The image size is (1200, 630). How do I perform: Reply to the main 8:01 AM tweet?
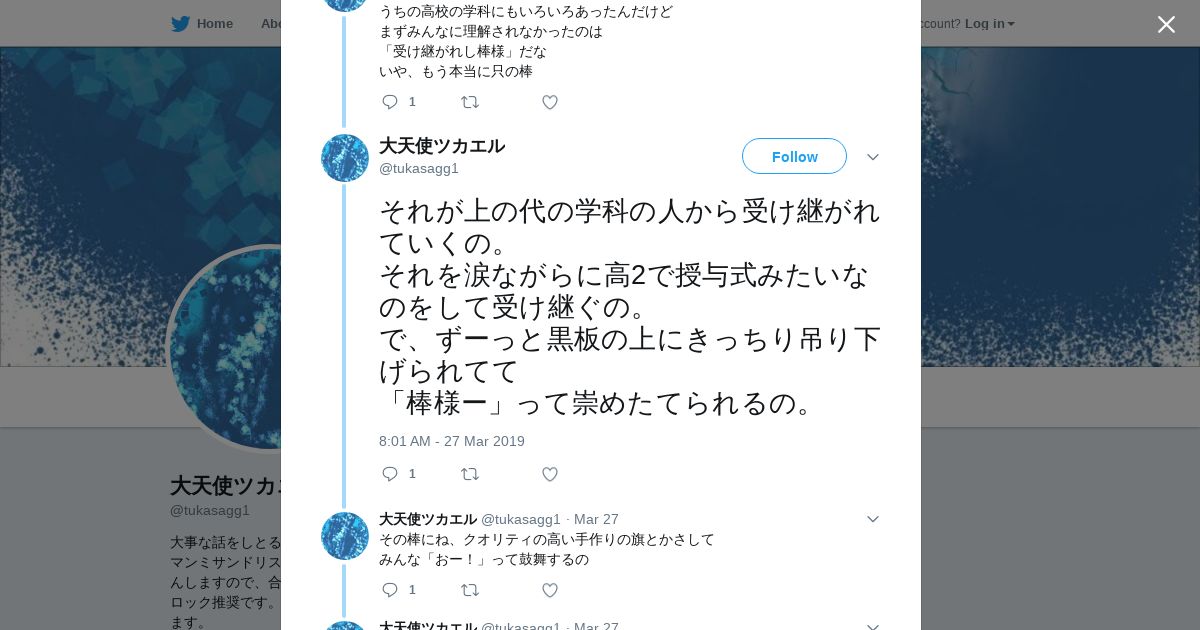click(390, 474)
